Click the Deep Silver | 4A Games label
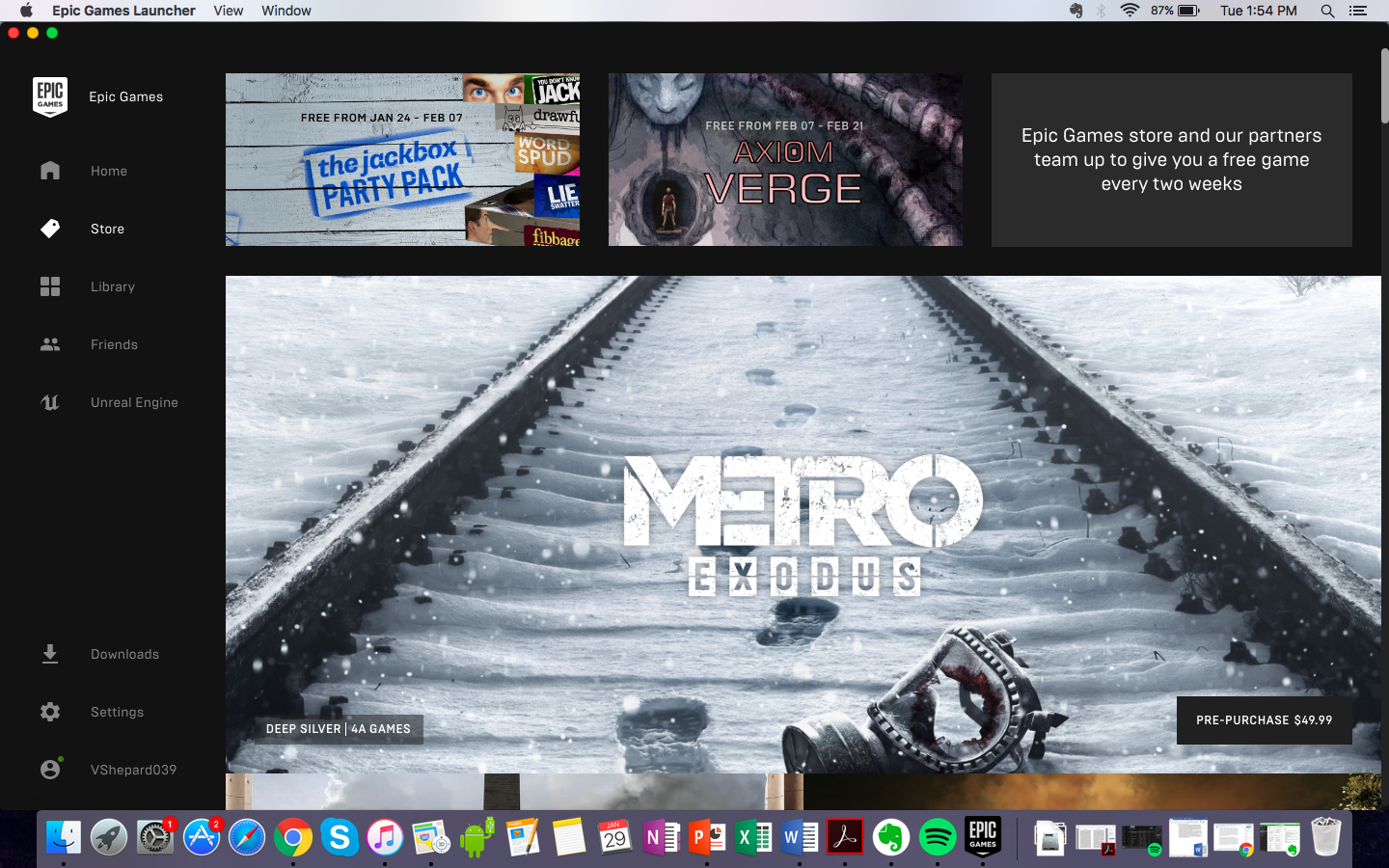1389x868 pixels. click(x=339, y=729)
